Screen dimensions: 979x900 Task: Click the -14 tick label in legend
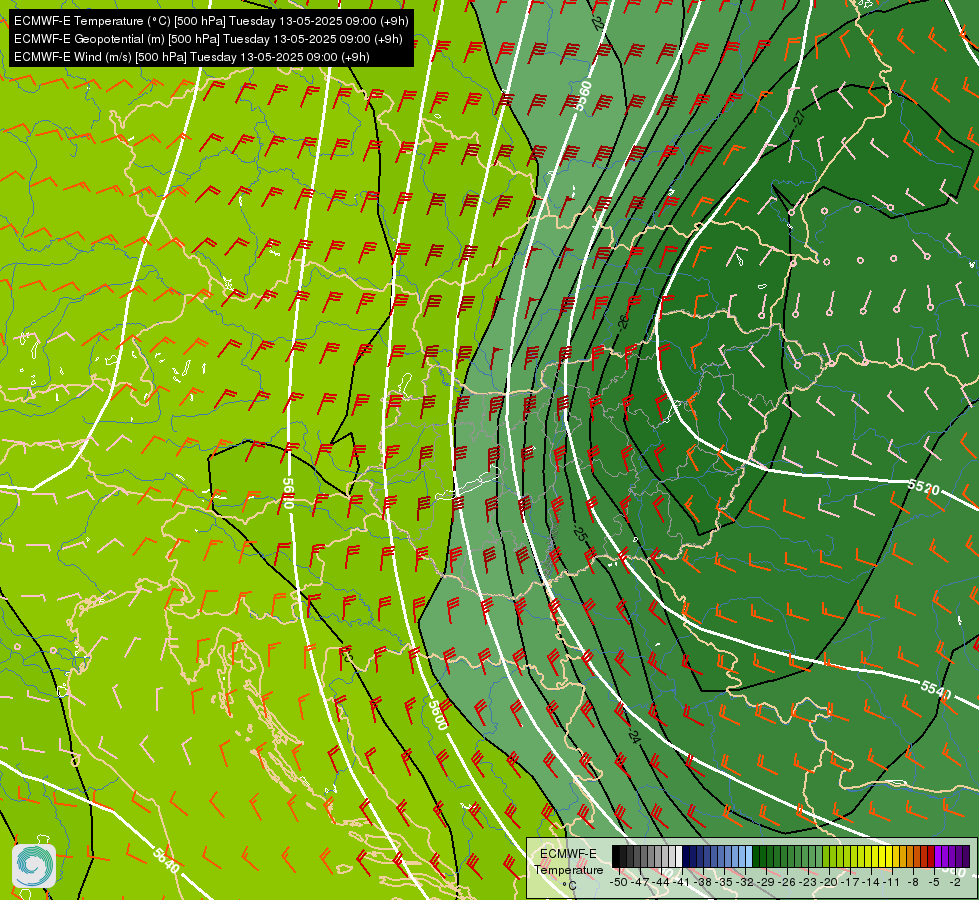tap(872, 882)
